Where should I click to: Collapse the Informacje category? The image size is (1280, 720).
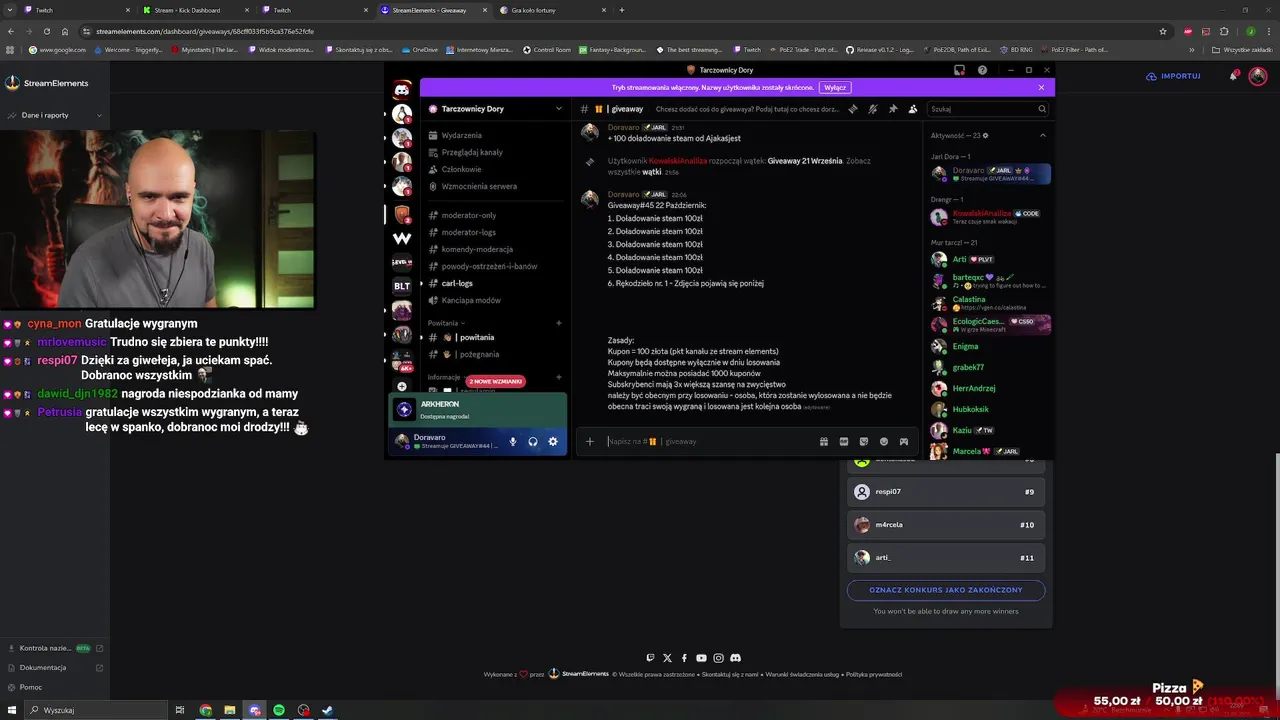[445, 377]
